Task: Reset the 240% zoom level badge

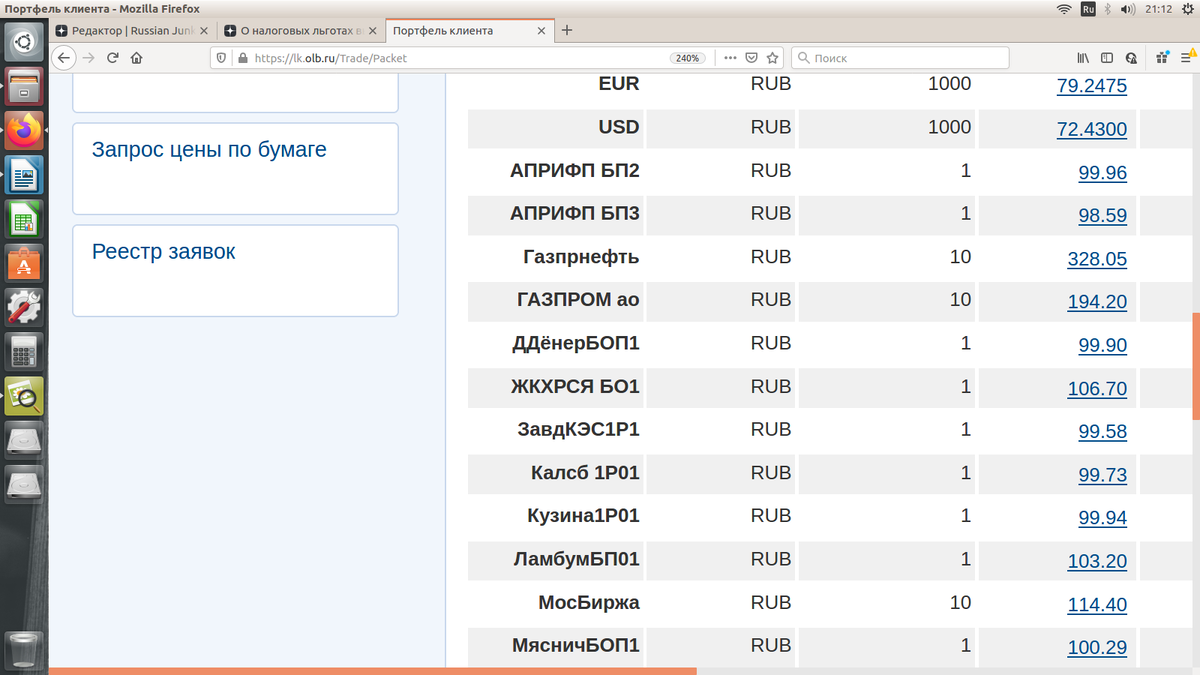Action: point(688,58)
